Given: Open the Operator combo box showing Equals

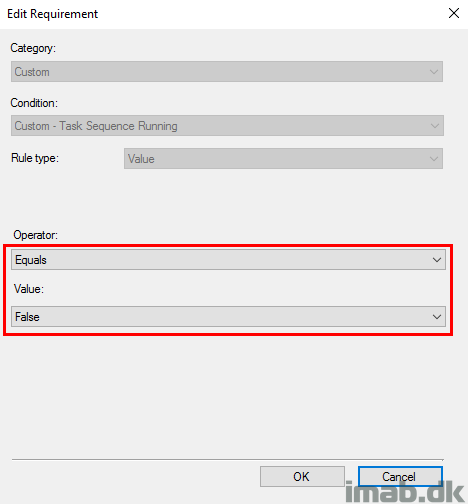Looking at the screenshot, I should coord(228,260).
